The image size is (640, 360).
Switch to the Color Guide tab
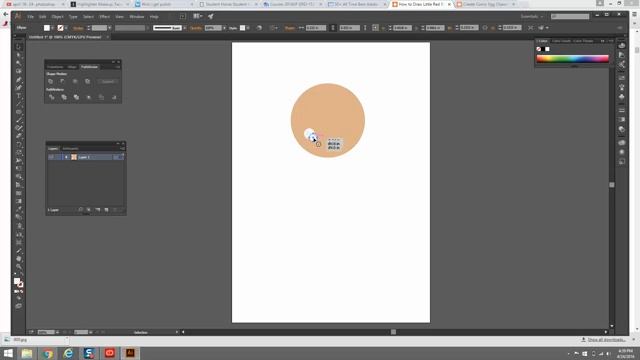tap(561, 41)
